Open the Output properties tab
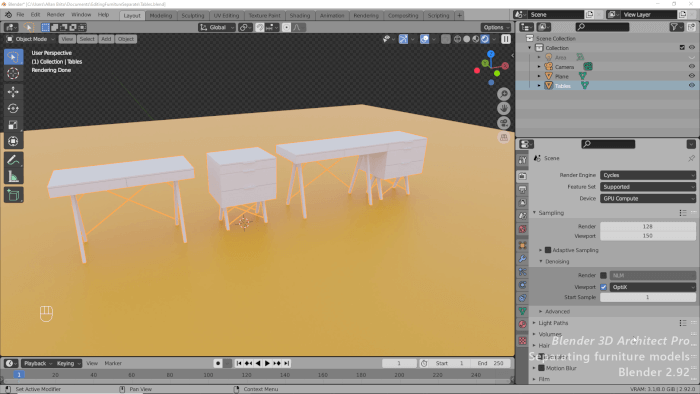The height and width of the screenshot is (394, 700). click(522, 189)
